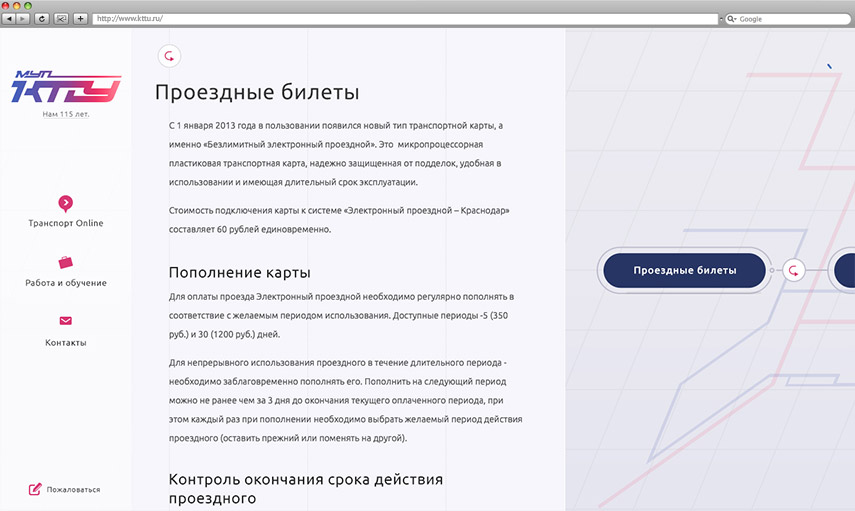Click the pink briefcase icon

[x=65, y=262]
